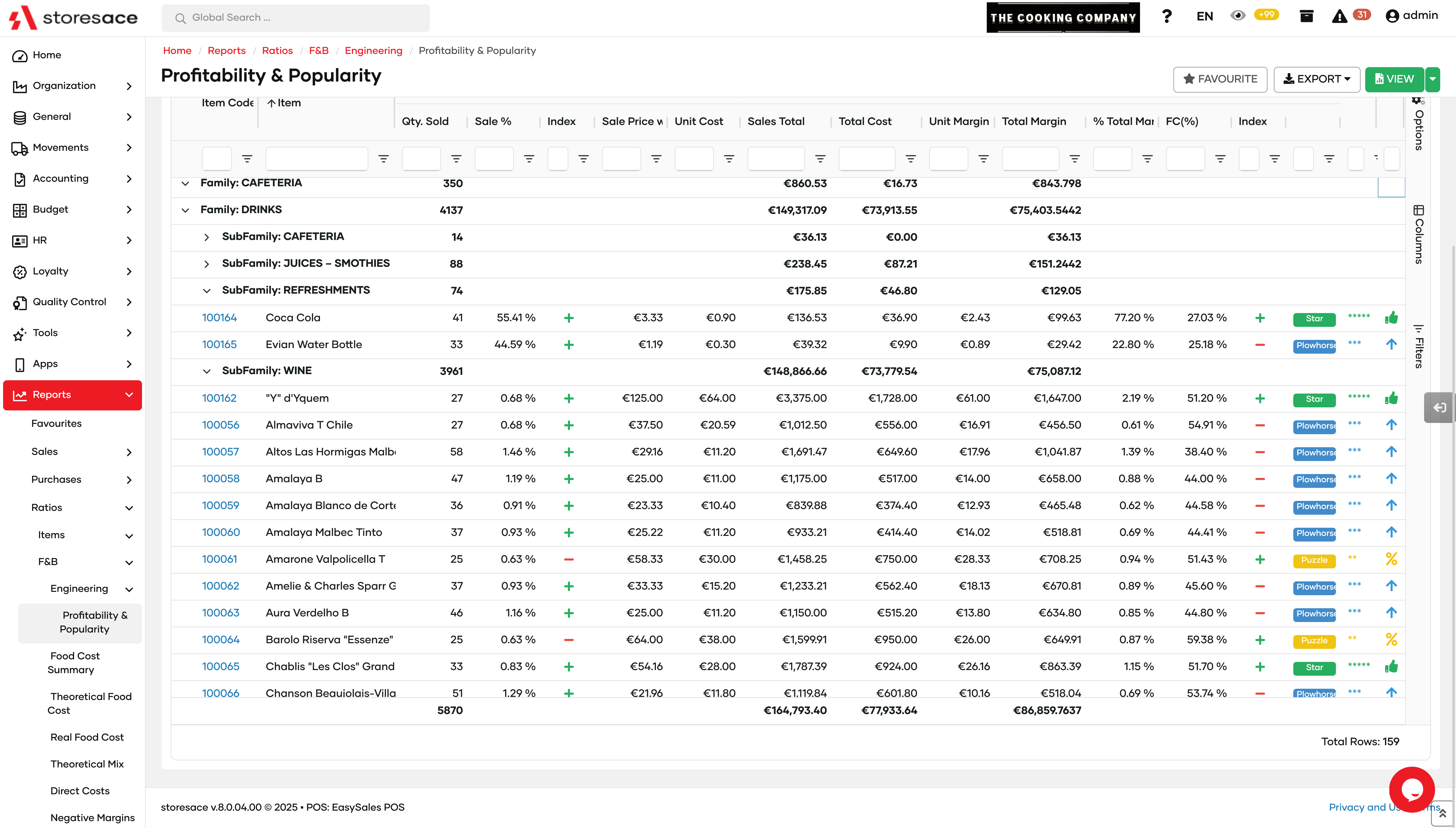Collapse the Family: DRINKS group
The width and height of the screenshot is (1456, 828).
click(x=185, y=210)
